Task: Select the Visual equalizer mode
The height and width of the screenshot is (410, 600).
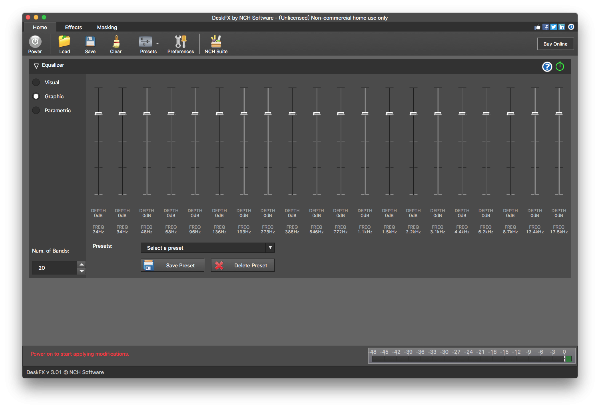Action: point(37,82)
